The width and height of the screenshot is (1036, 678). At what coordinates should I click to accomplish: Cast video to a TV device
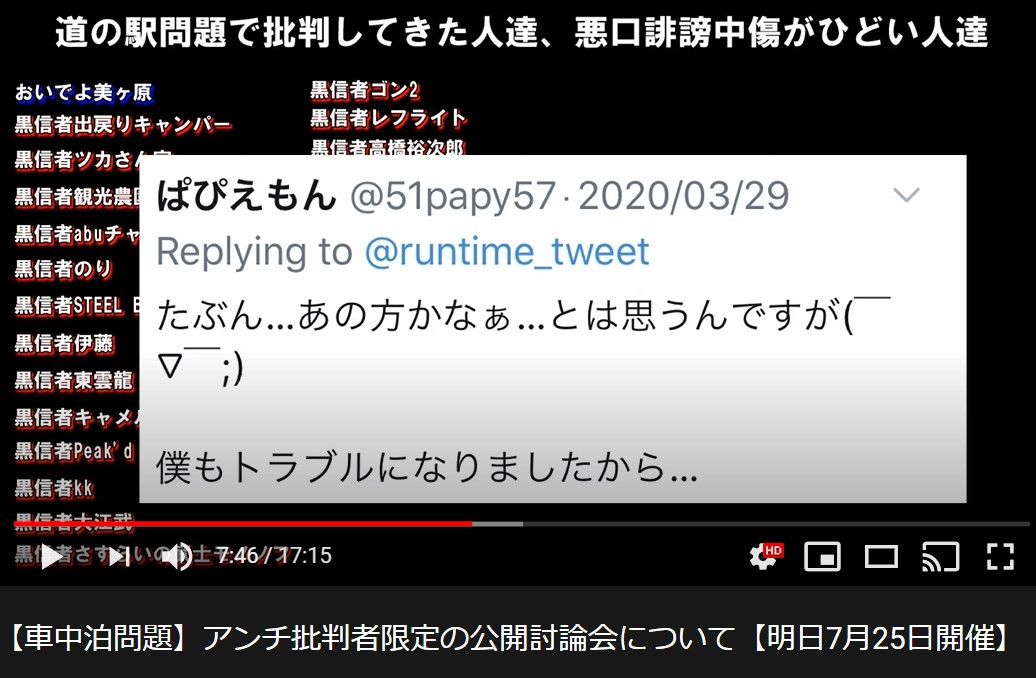(x=940, y=556)
